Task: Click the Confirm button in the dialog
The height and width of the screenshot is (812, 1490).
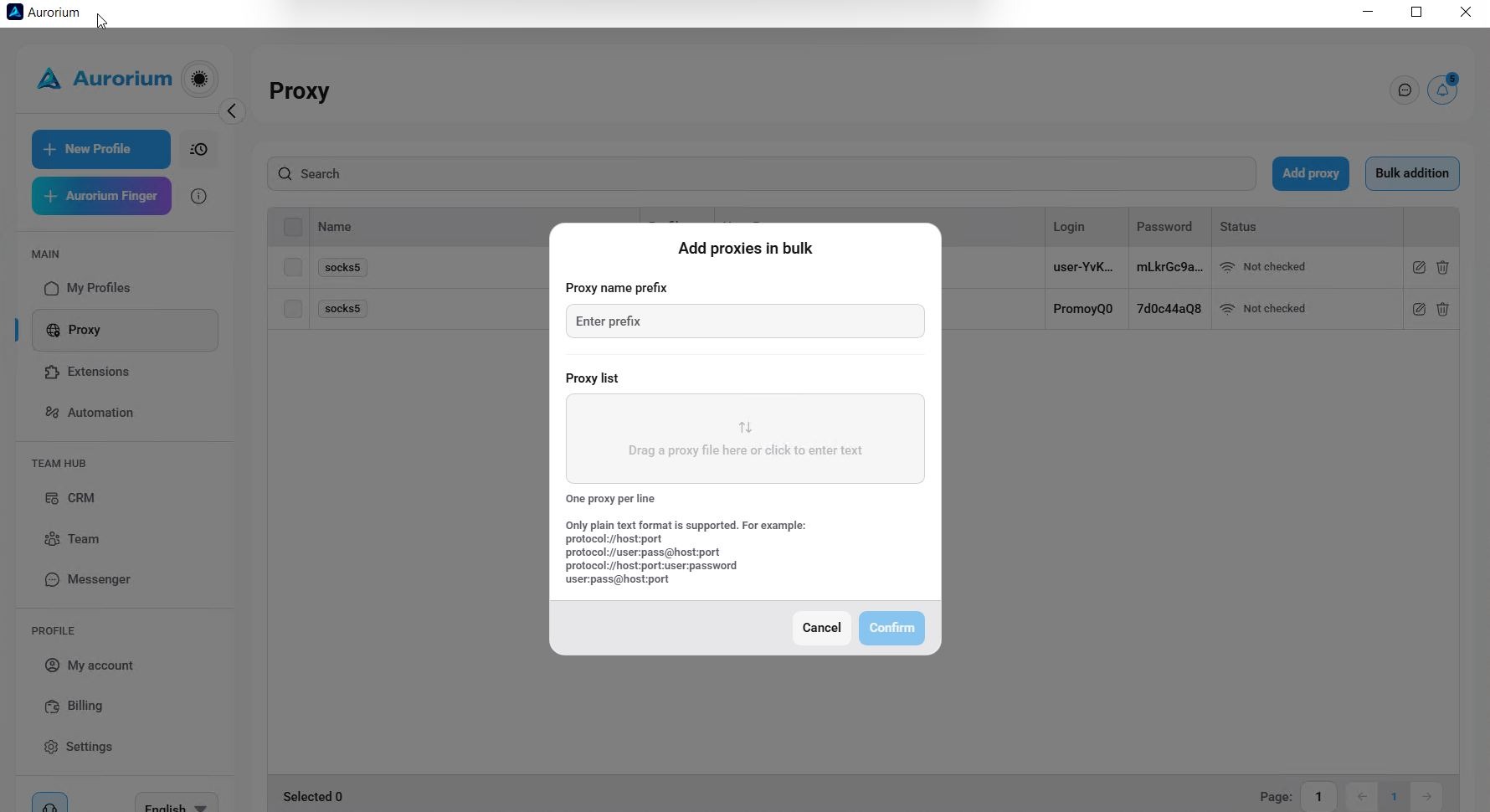Action: tap(891, 628)
